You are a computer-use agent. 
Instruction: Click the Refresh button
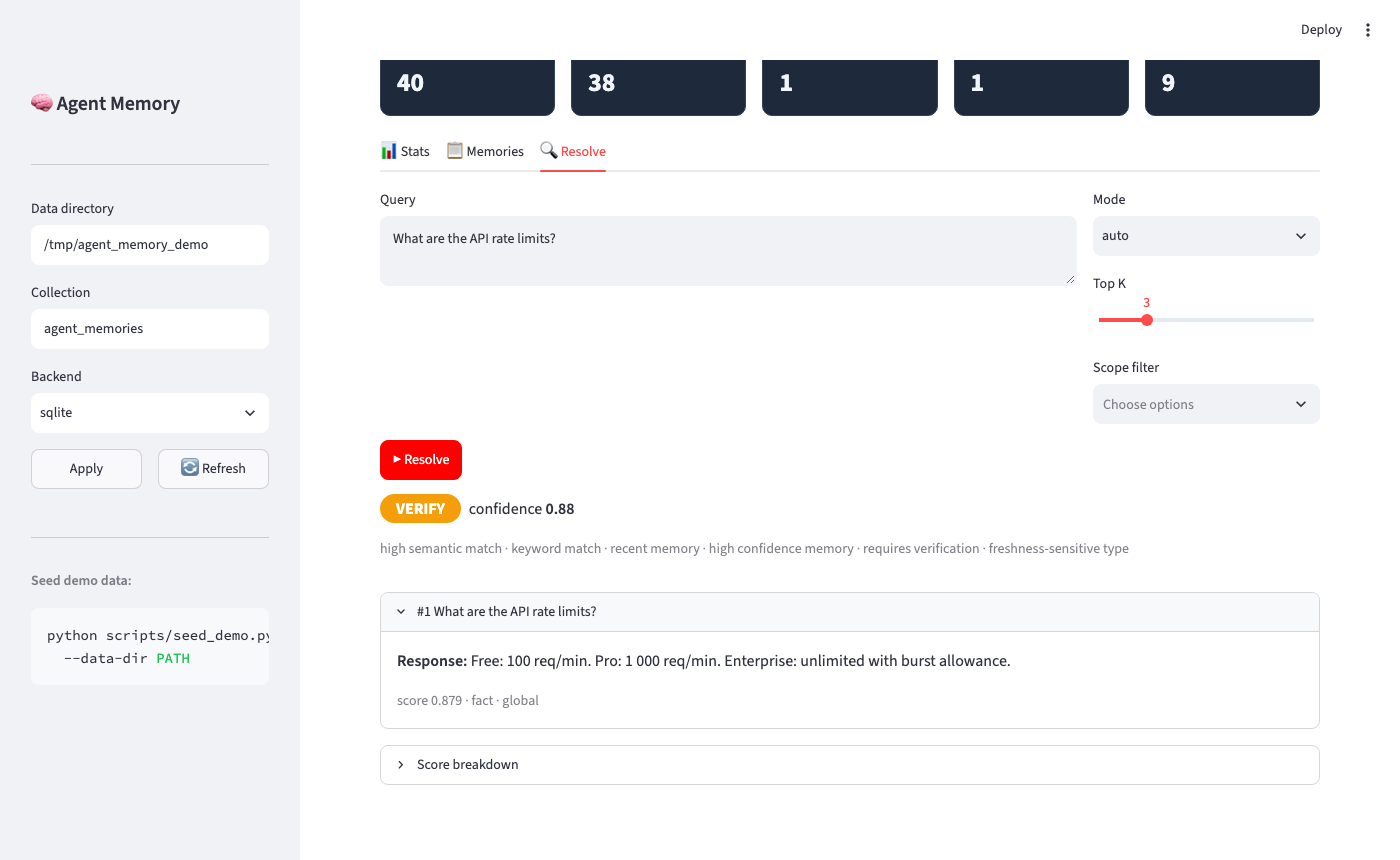(x=213, y=468)
